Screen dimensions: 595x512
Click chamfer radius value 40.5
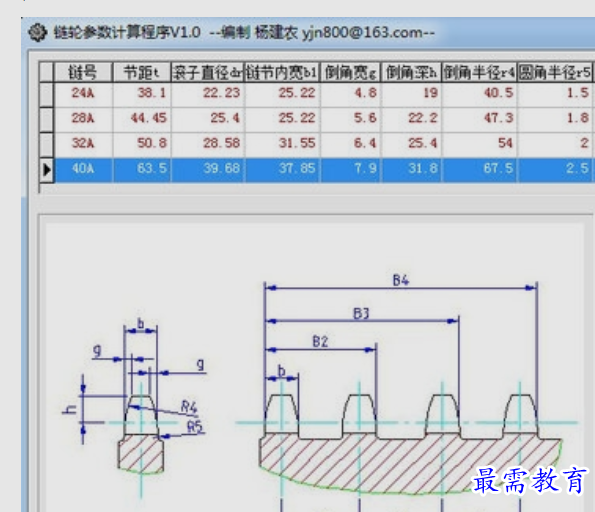[x=499, y=93]
